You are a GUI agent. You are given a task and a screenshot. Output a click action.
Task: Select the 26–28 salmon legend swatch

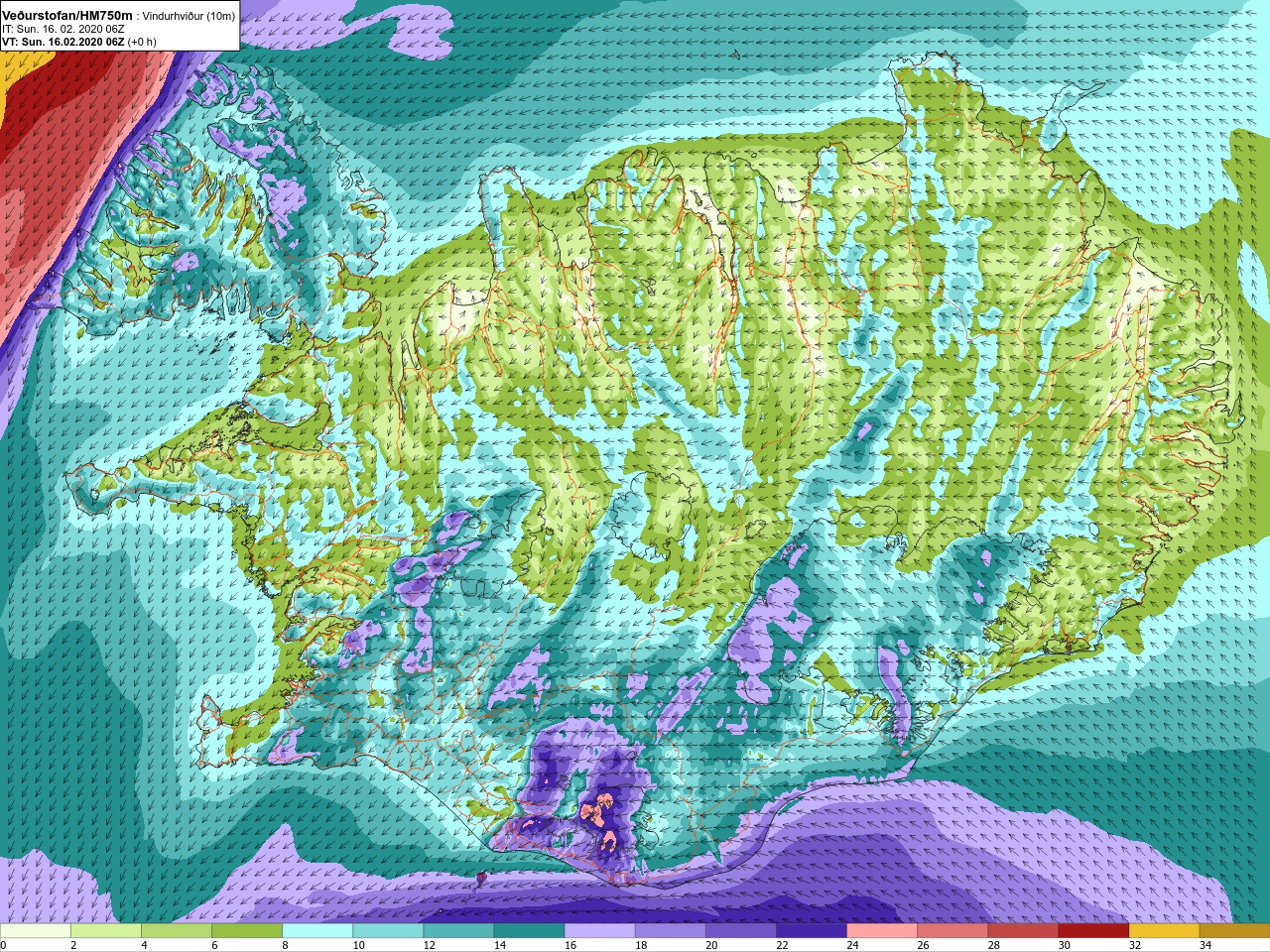(952, 931)
